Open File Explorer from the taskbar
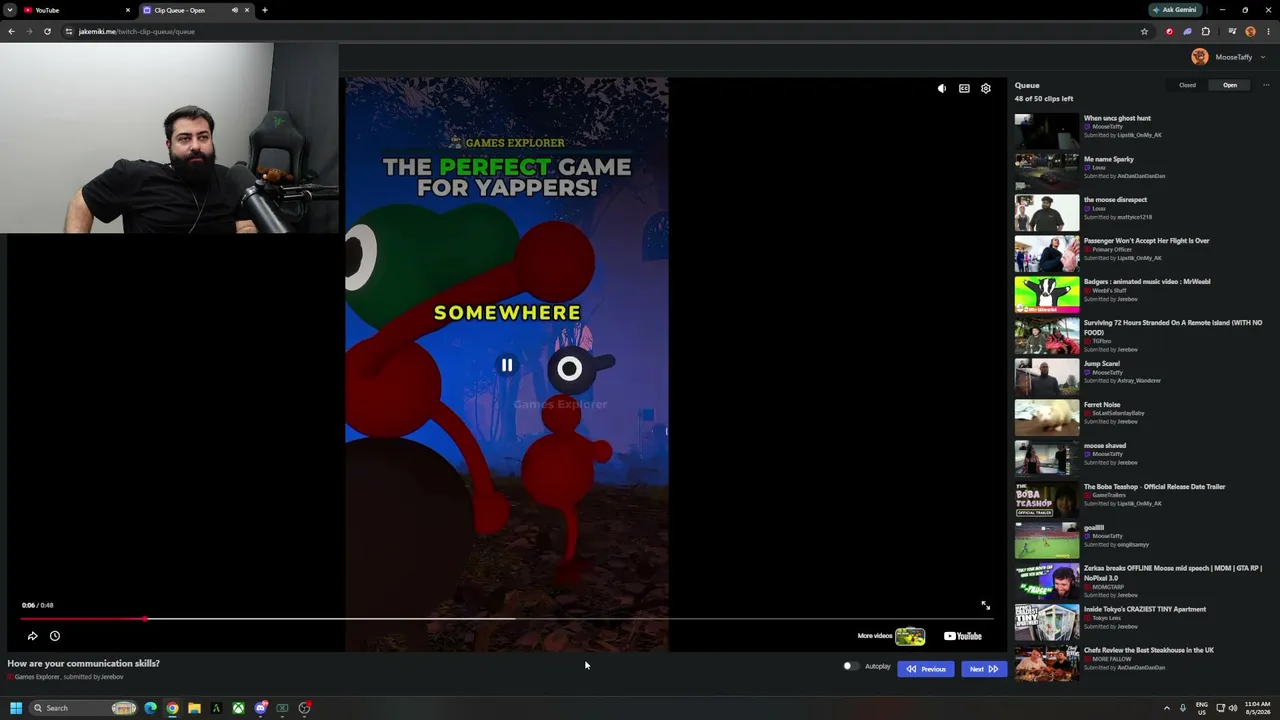The image size is (1280, 720). coord(194,708)
